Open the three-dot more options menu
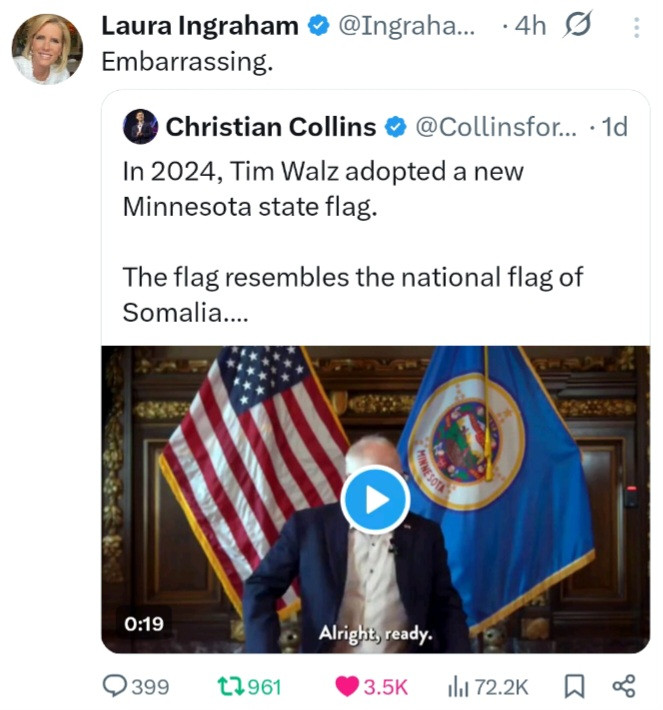Screen dimensions: 663x710 [x=635, y=28]
